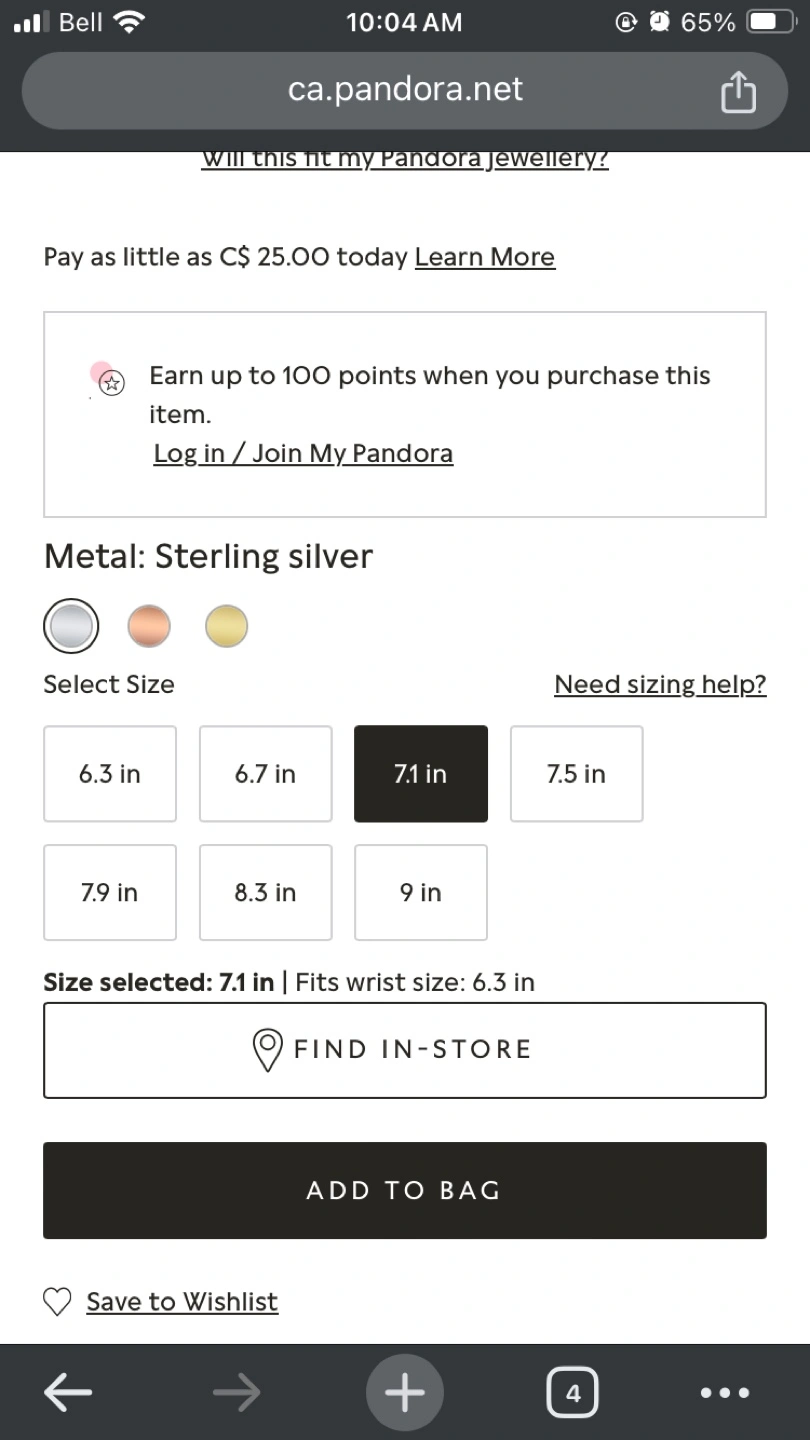Select the rose gold metal swatch
This screenshot has height=1440, width=810.
[149, 627]
